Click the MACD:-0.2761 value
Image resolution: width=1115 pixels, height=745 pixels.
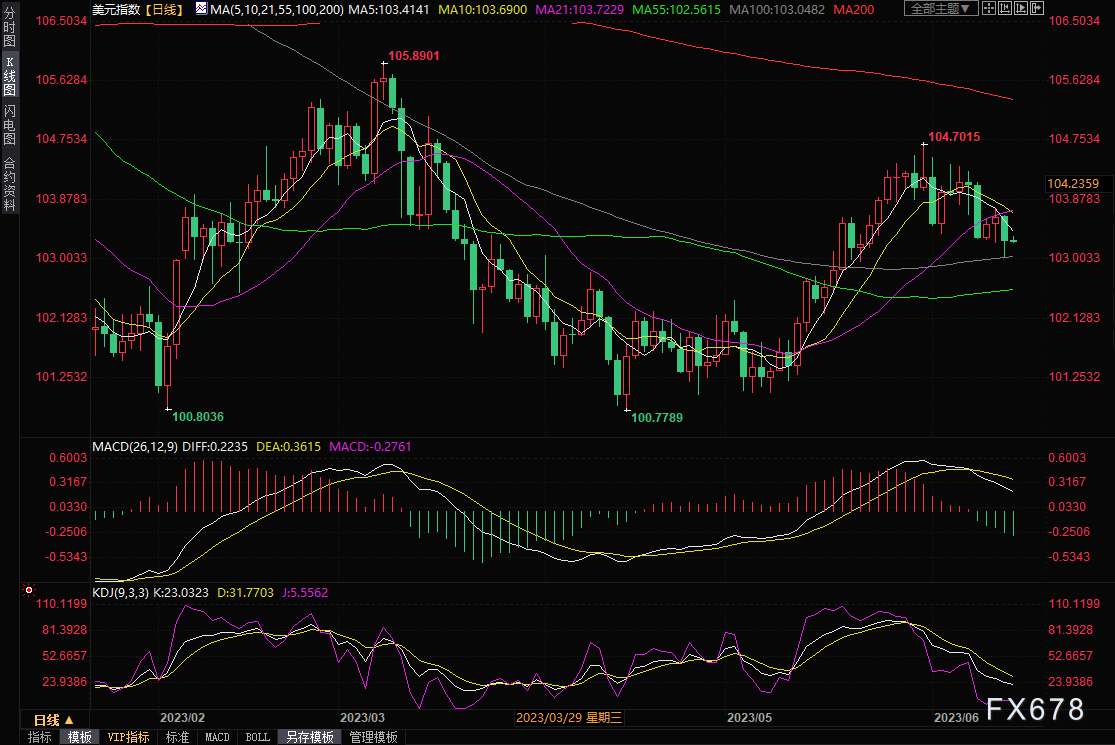tap(370, 446)
